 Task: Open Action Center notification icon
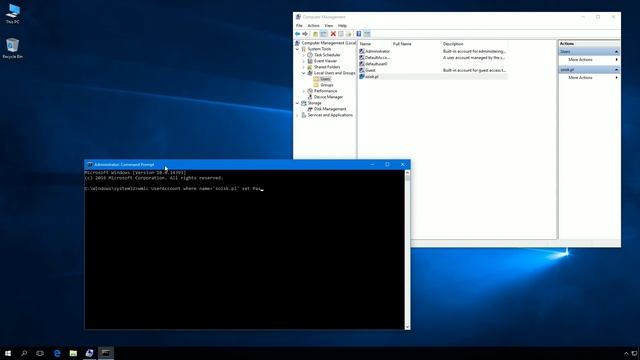coord(635,353)
